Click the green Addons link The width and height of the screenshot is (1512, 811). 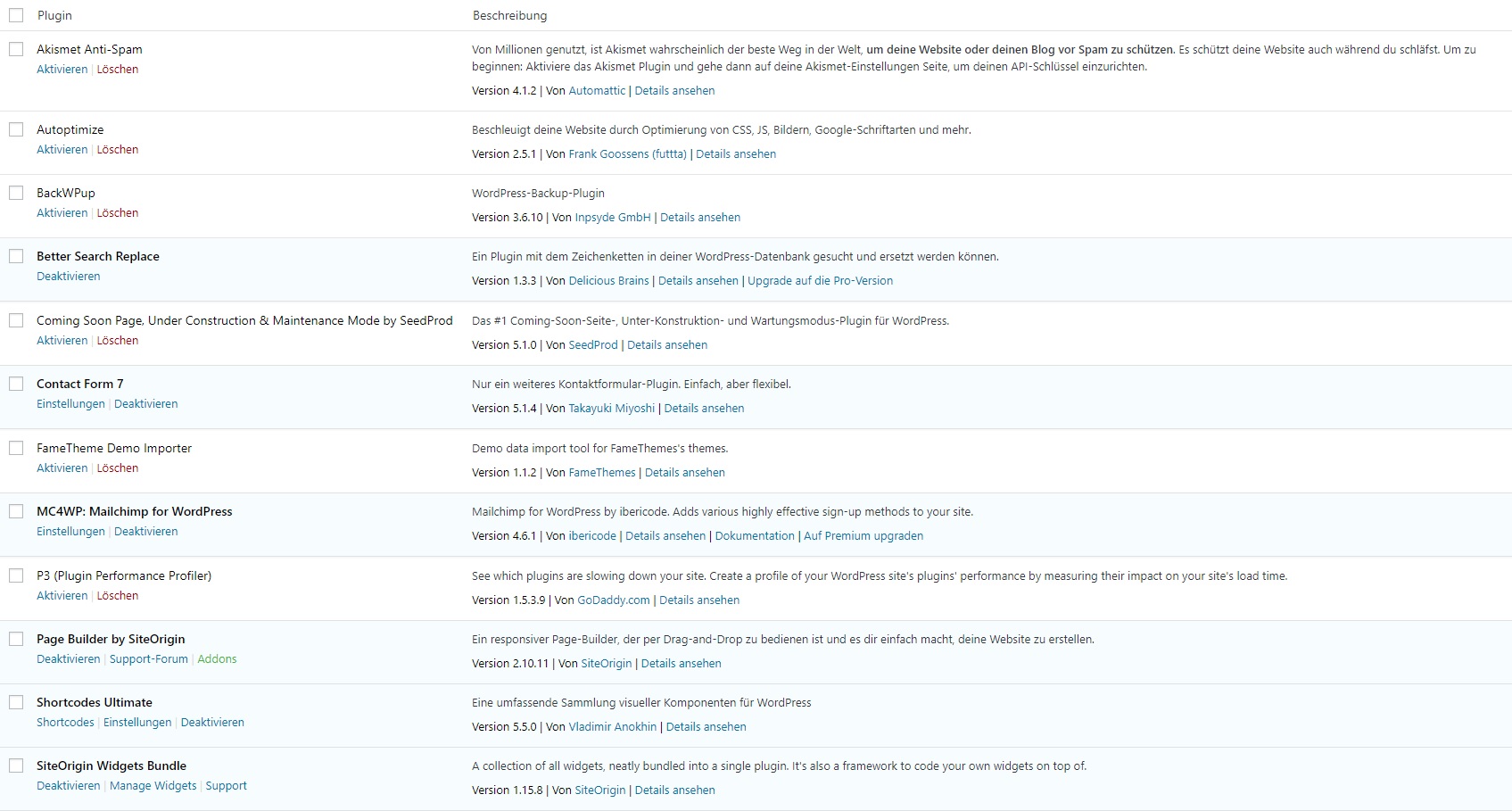(217, 659)
